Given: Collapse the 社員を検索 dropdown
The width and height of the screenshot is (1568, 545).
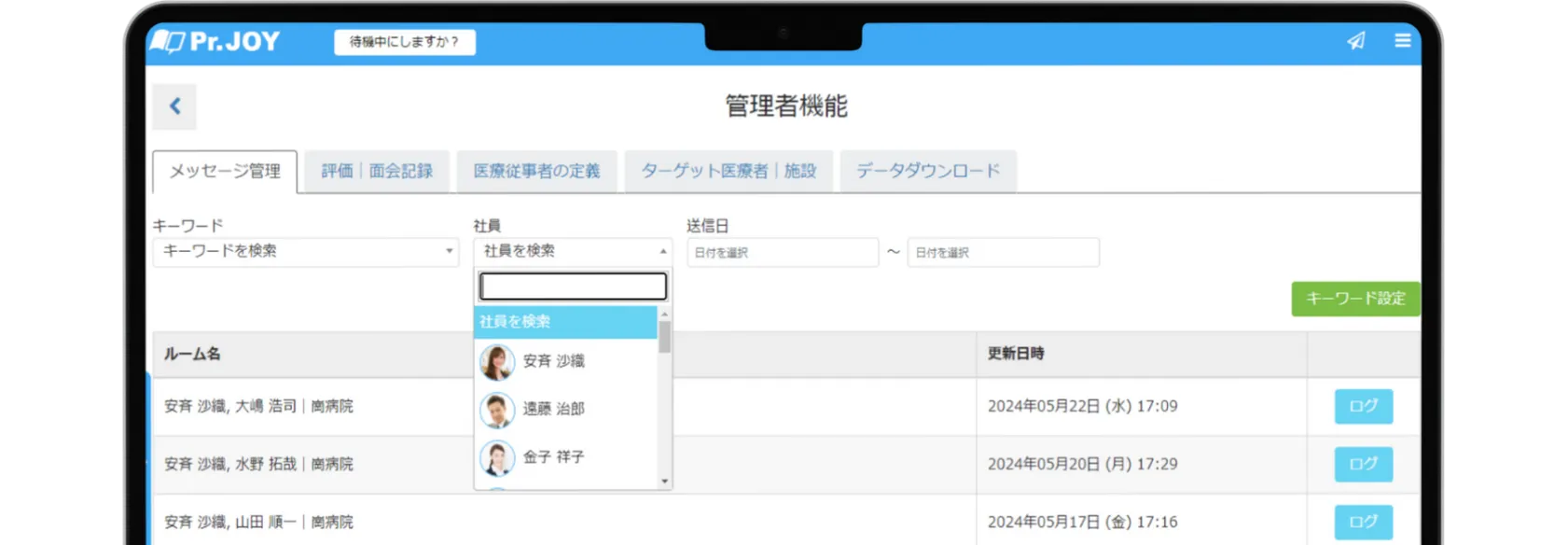Looking at the screenshot, I should tap(573, 251).
